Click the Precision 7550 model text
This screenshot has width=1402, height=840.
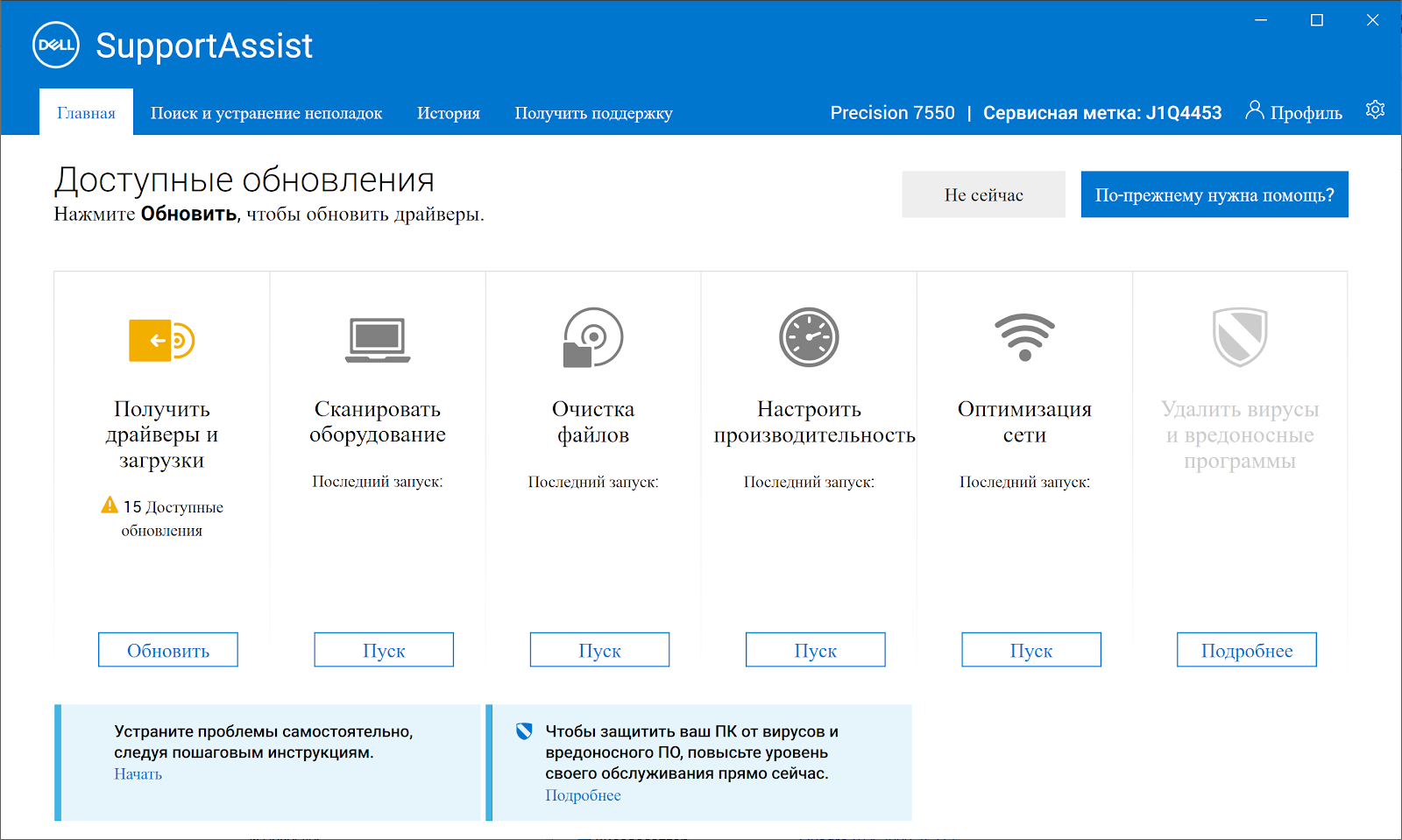893,112
